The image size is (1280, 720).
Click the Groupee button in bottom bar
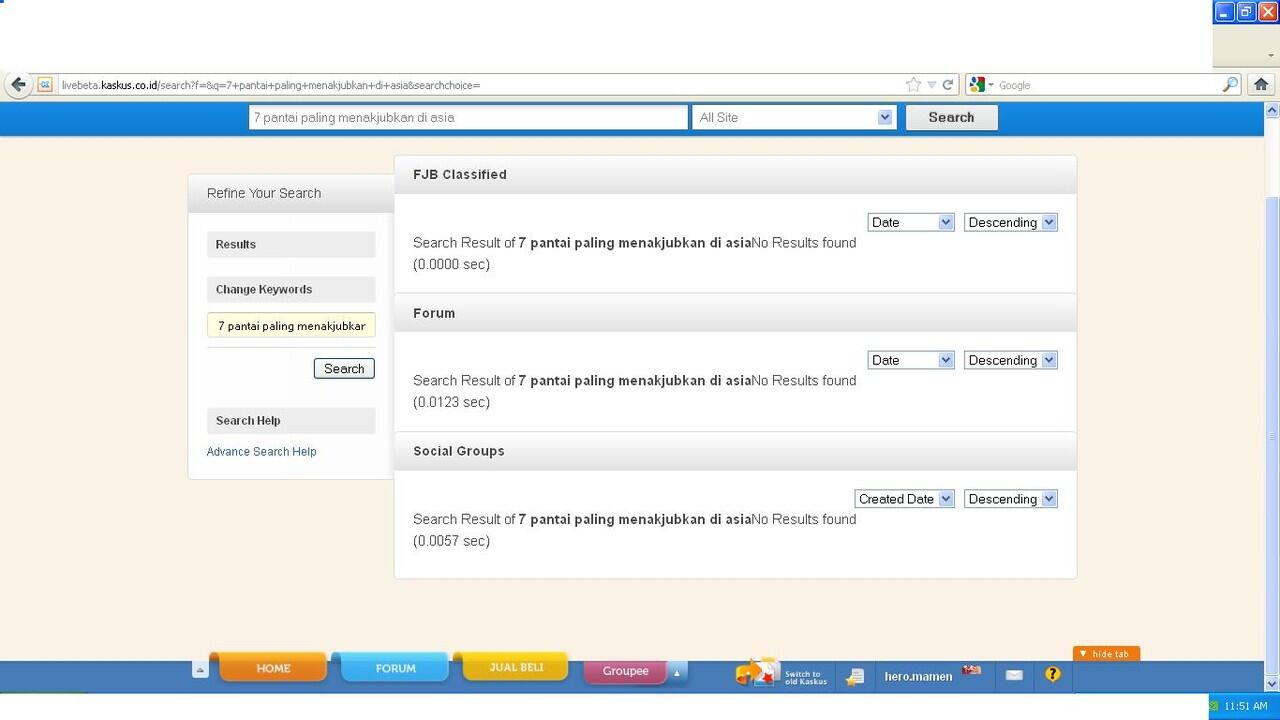pyautogui.click(x=626, y=671)
